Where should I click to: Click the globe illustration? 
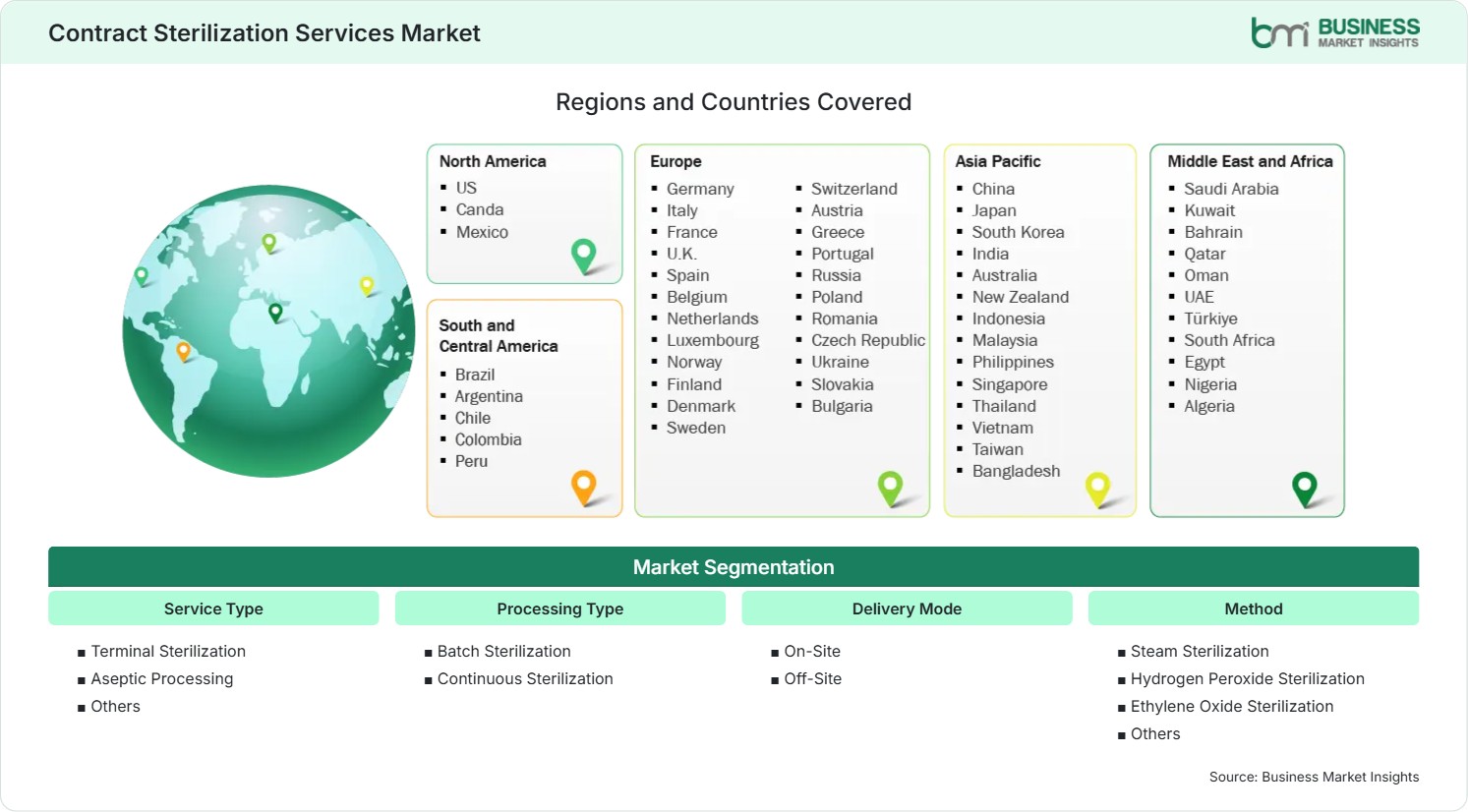[x=268, y=331]
